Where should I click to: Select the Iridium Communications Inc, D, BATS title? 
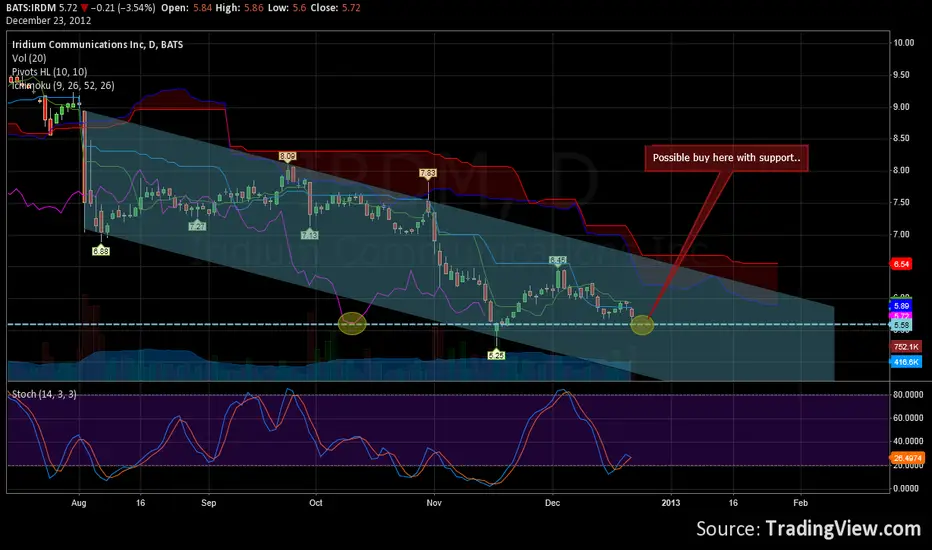point(97,45)
